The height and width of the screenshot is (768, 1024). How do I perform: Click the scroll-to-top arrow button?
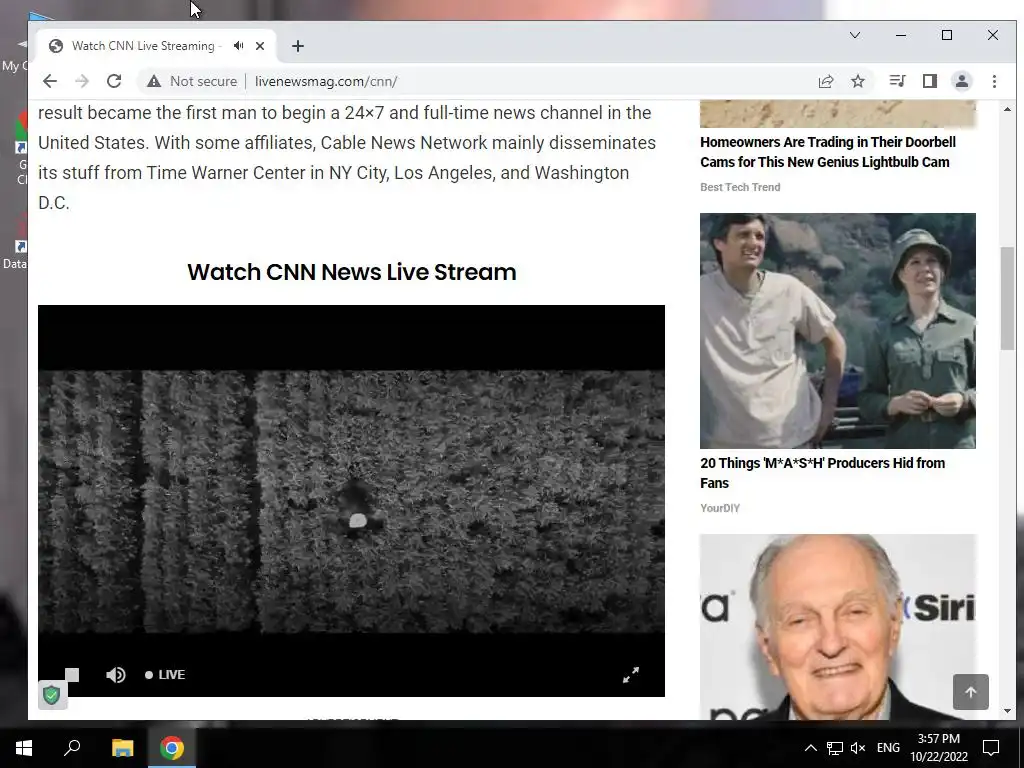tap(970, 692)
